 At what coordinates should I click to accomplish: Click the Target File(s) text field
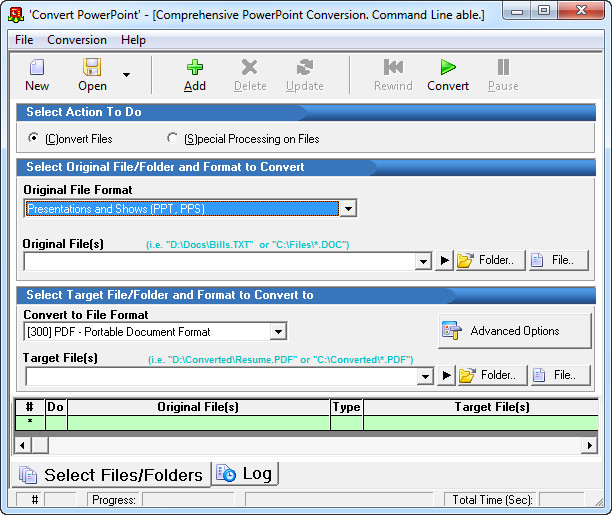pos(221,376)
